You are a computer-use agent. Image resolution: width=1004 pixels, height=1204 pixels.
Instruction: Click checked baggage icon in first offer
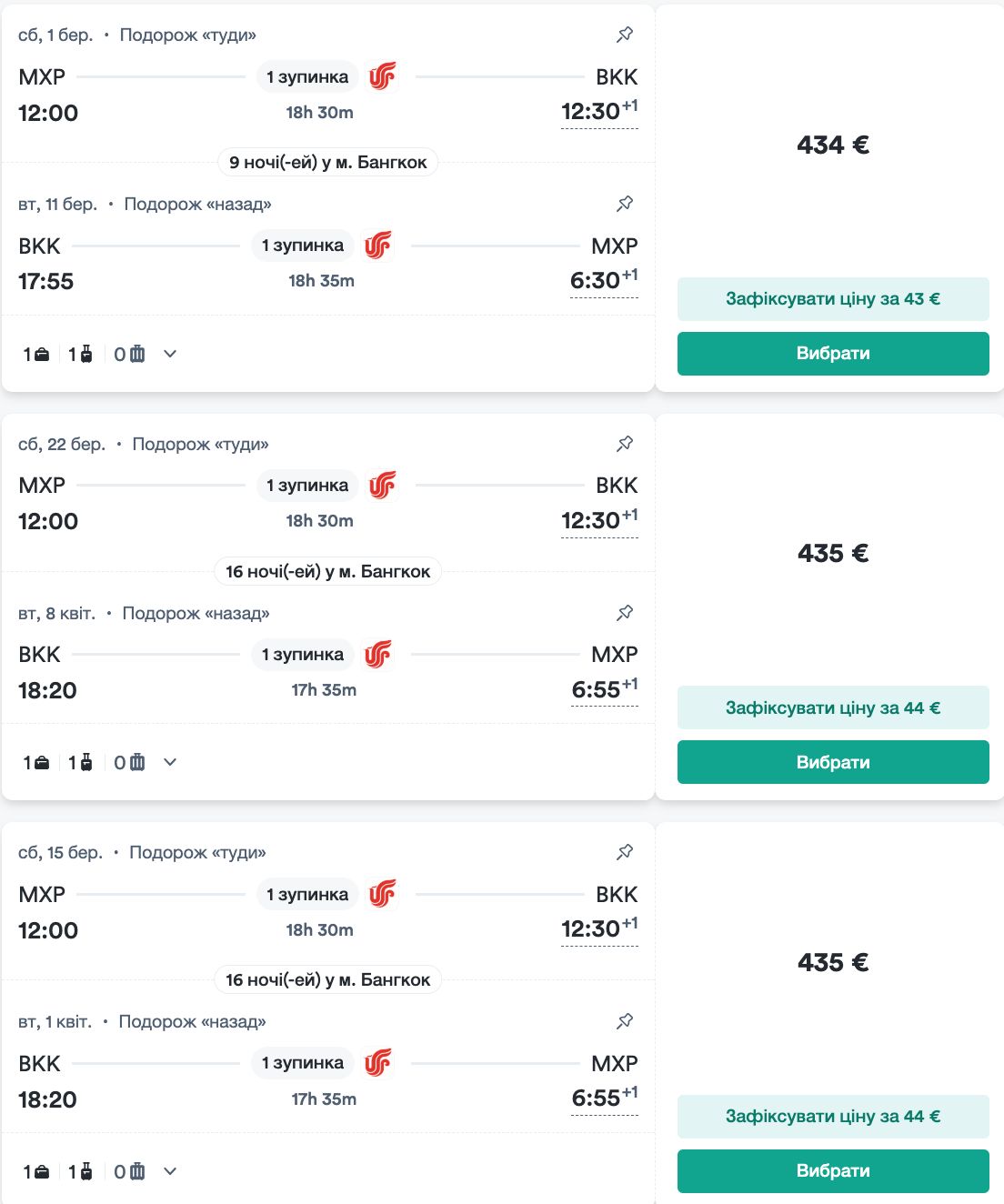(x=130, y=354)
